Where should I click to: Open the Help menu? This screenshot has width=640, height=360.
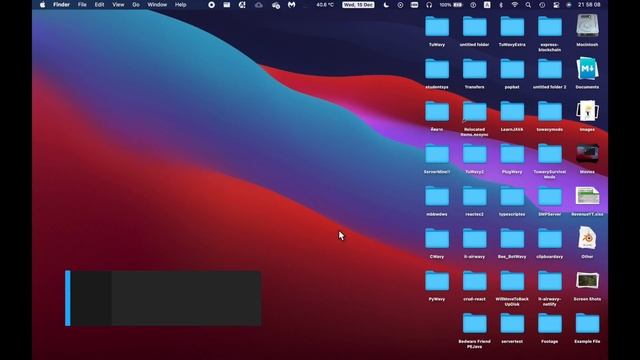tap(180, 5)
